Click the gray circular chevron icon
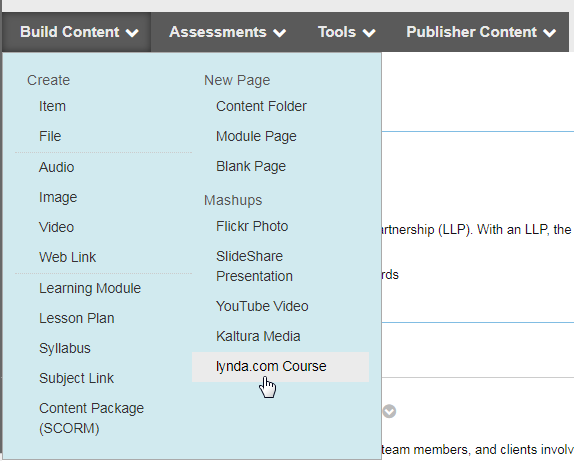This screenshot has width=574, height=461. pos(389,411)
